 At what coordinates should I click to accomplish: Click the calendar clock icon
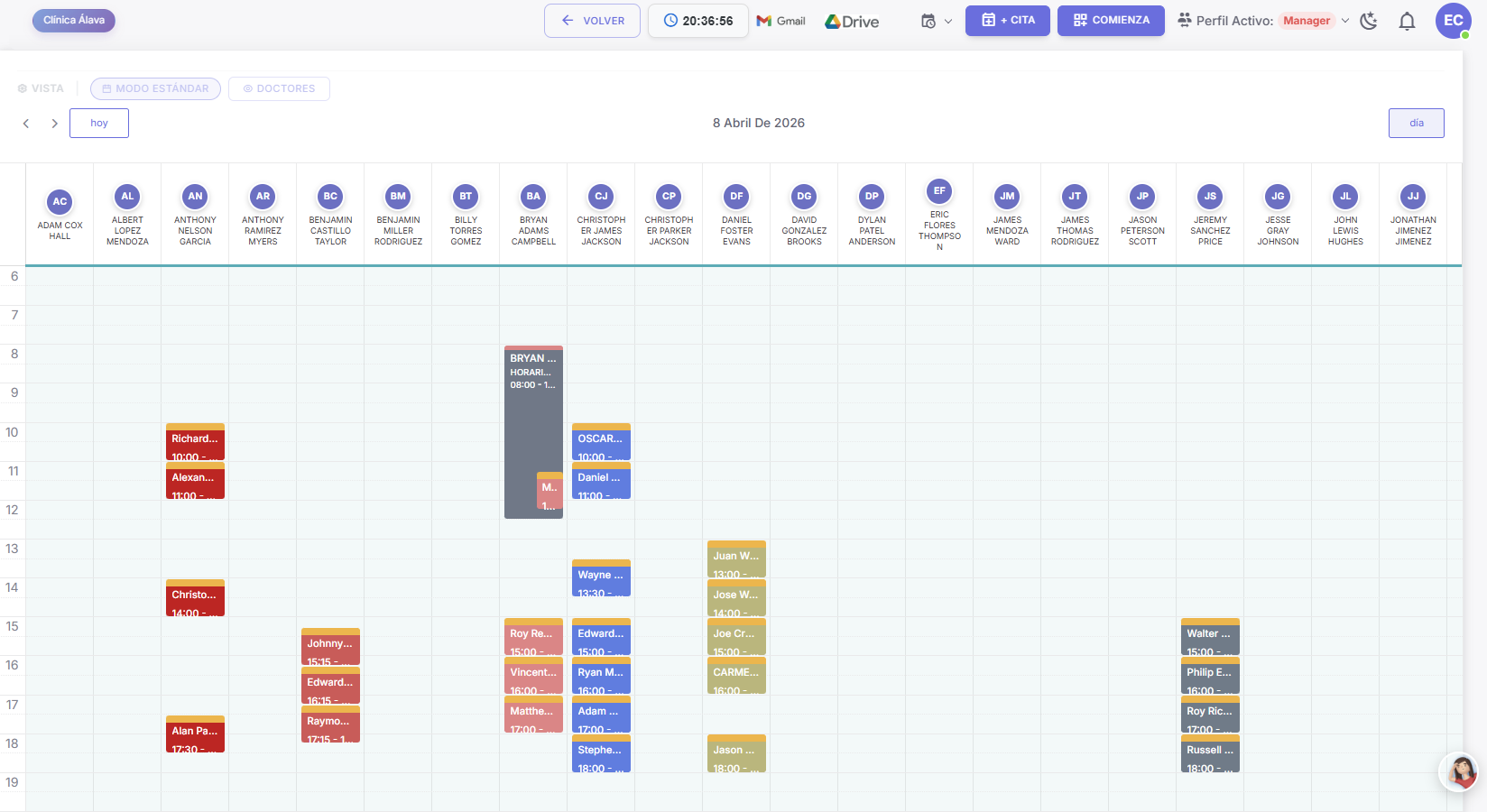928,21
